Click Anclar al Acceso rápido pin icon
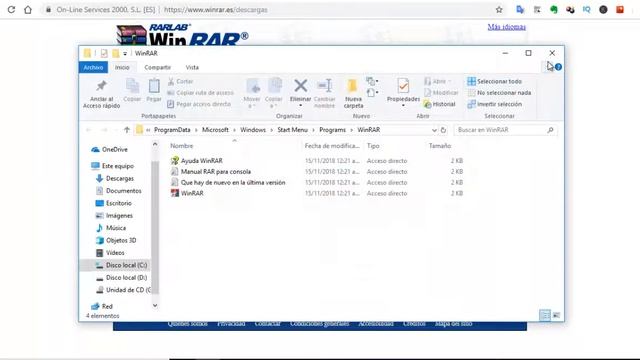The height and width of the screenshot is (360, 640). coord(101,87)
